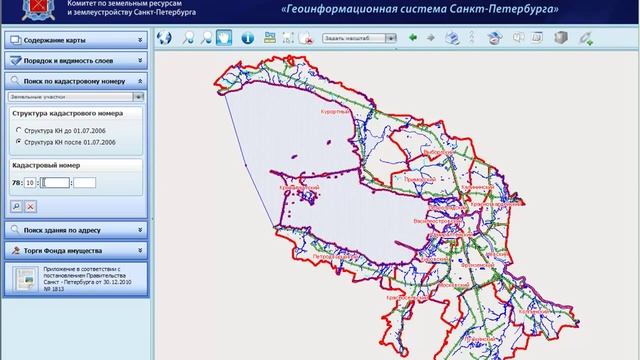This screenshot has width=640, height=360.
Task: Click the Пушкинский district label
Action: [480, 339]
